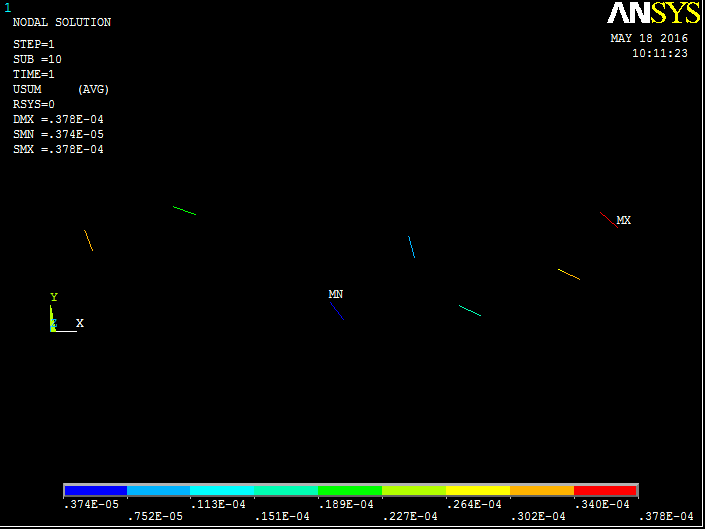Viewport: 705px width, 529px height.
Task: Click the dark blue line element at MN
Action: [337, 311]
